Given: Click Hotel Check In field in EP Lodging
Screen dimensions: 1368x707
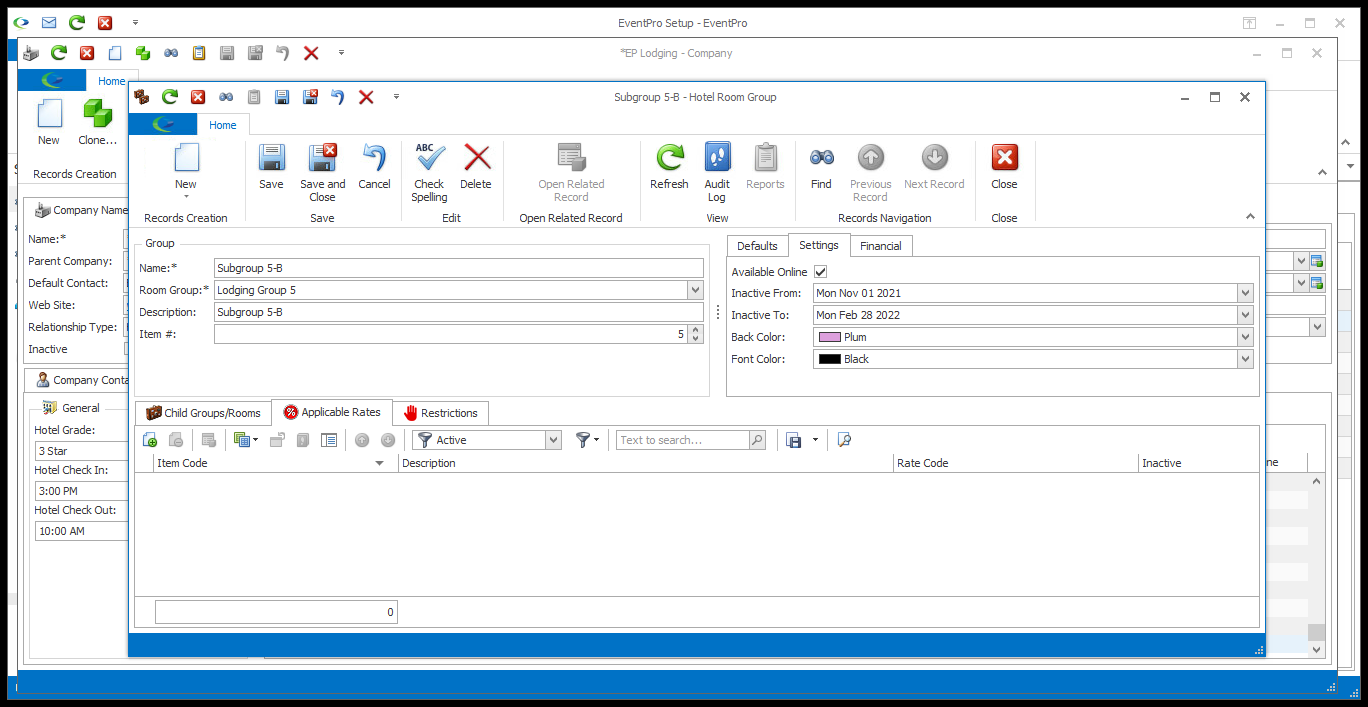Looking at the screenshot, I should click(82, 491).
